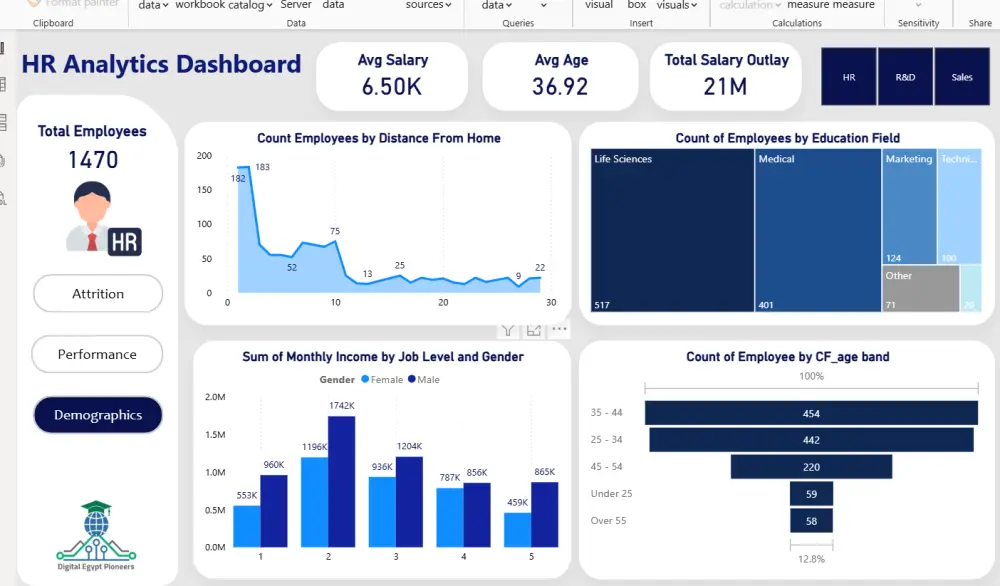Select the Demographics page button
The height and width of the screenshot is (586, 1000).
pos(98,414)
